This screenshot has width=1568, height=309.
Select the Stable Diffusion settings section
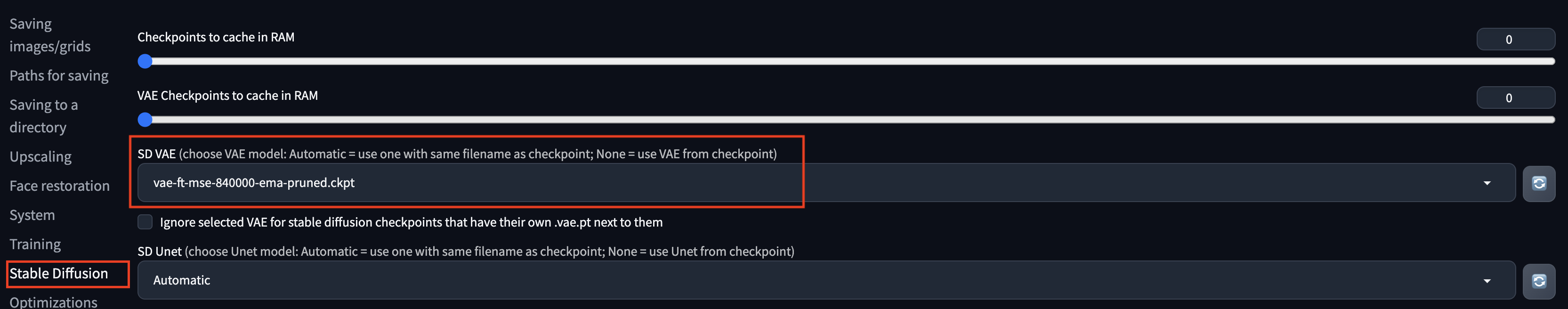click(x=58, y=274)
